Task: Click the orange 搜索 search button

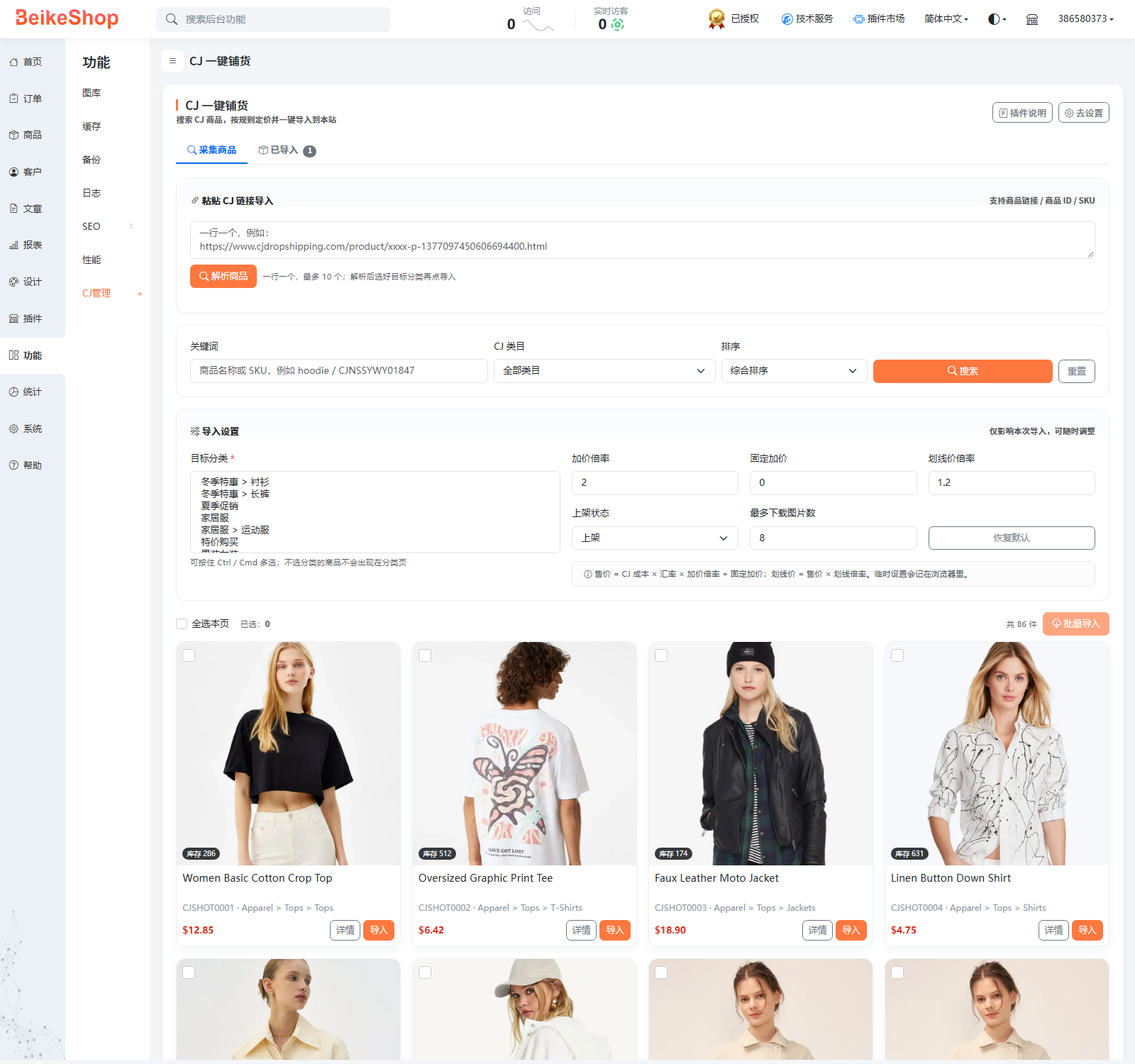Action: [963, 371]
